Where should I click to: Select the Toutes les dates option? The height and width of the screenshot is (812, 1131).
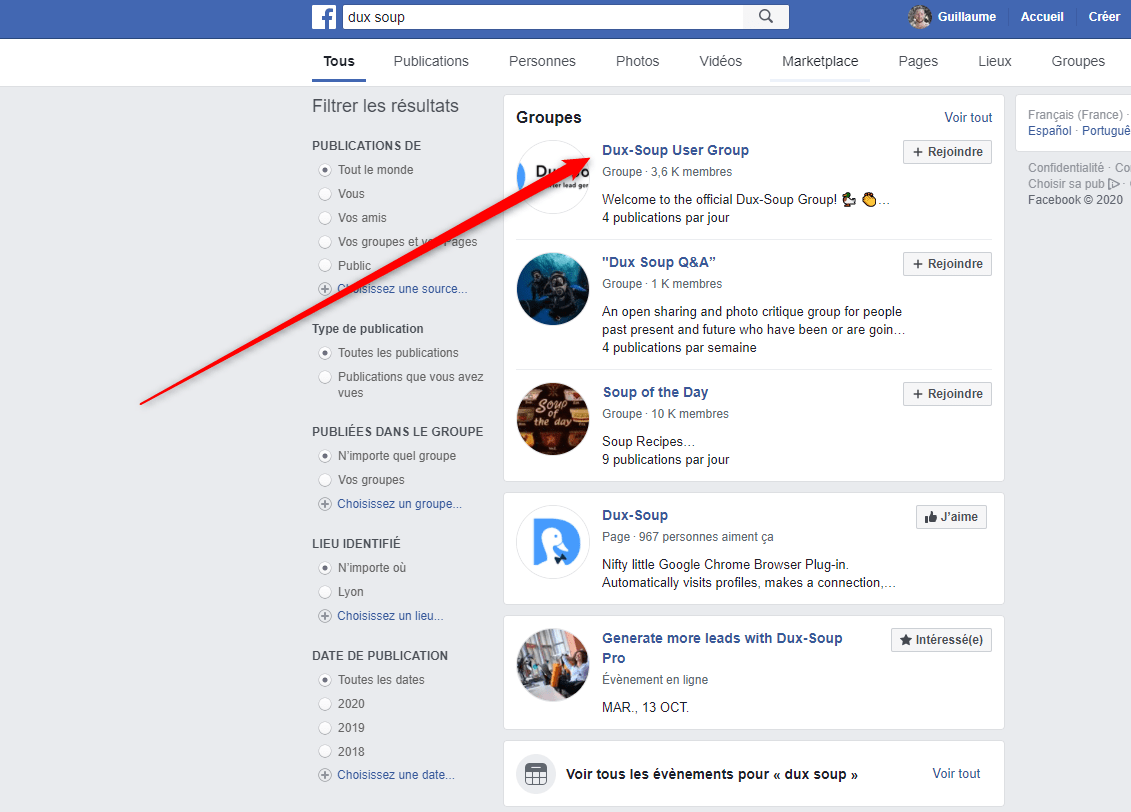(325, 680)
